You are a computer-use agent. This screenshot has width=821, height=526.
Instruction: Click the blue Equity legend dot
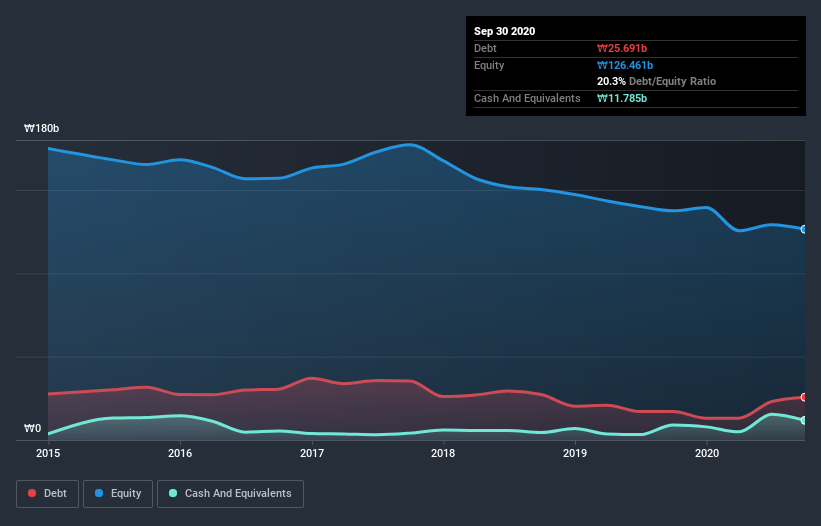pos(99,493)
